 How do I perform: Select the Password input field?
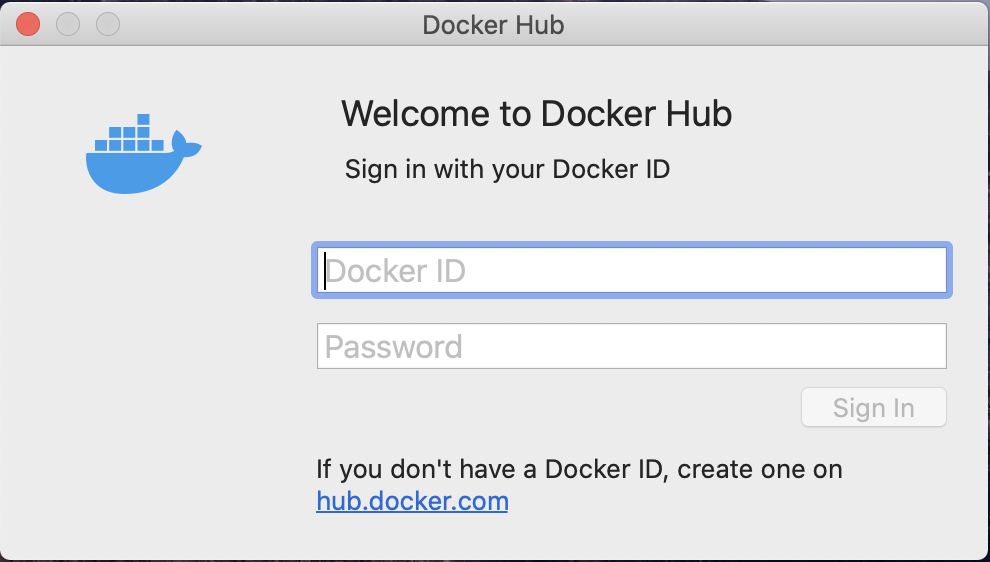[631, 346]
